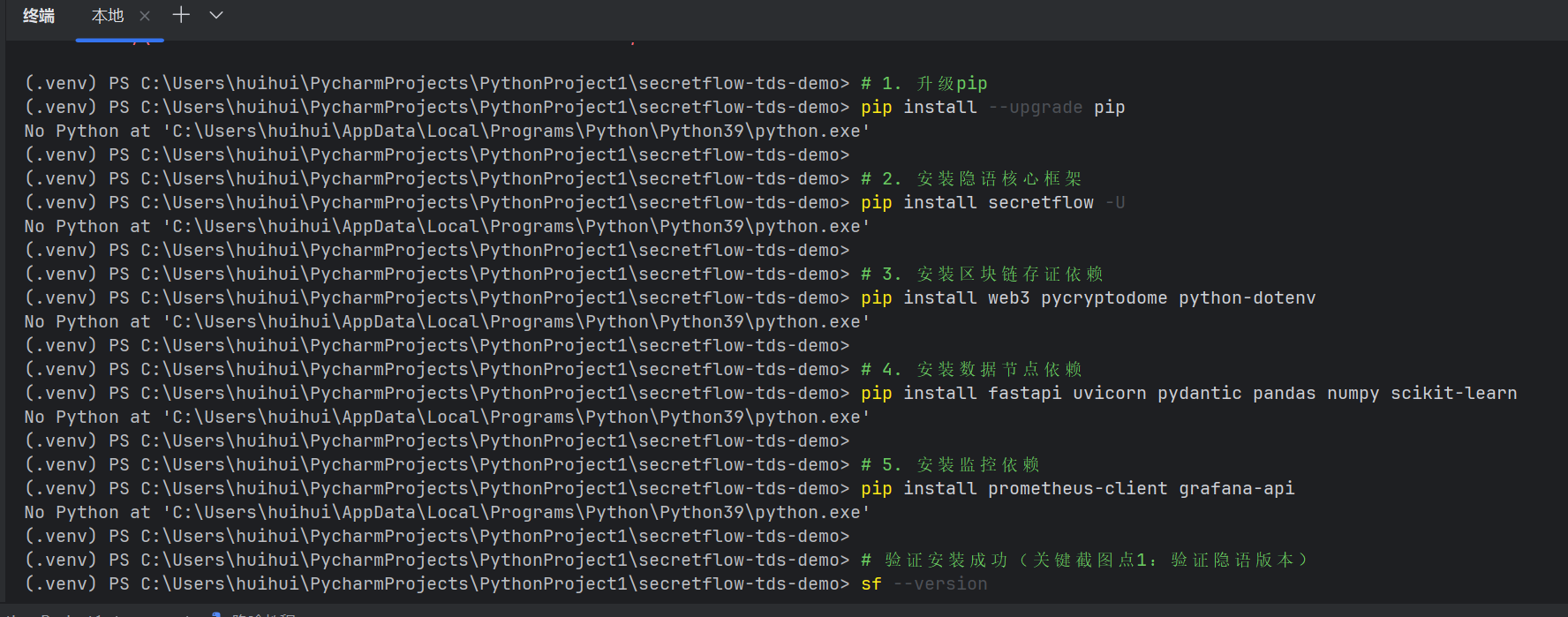Click 'pip install --upgrade pip' command
Screen dimensions: 1568x617
992,107
